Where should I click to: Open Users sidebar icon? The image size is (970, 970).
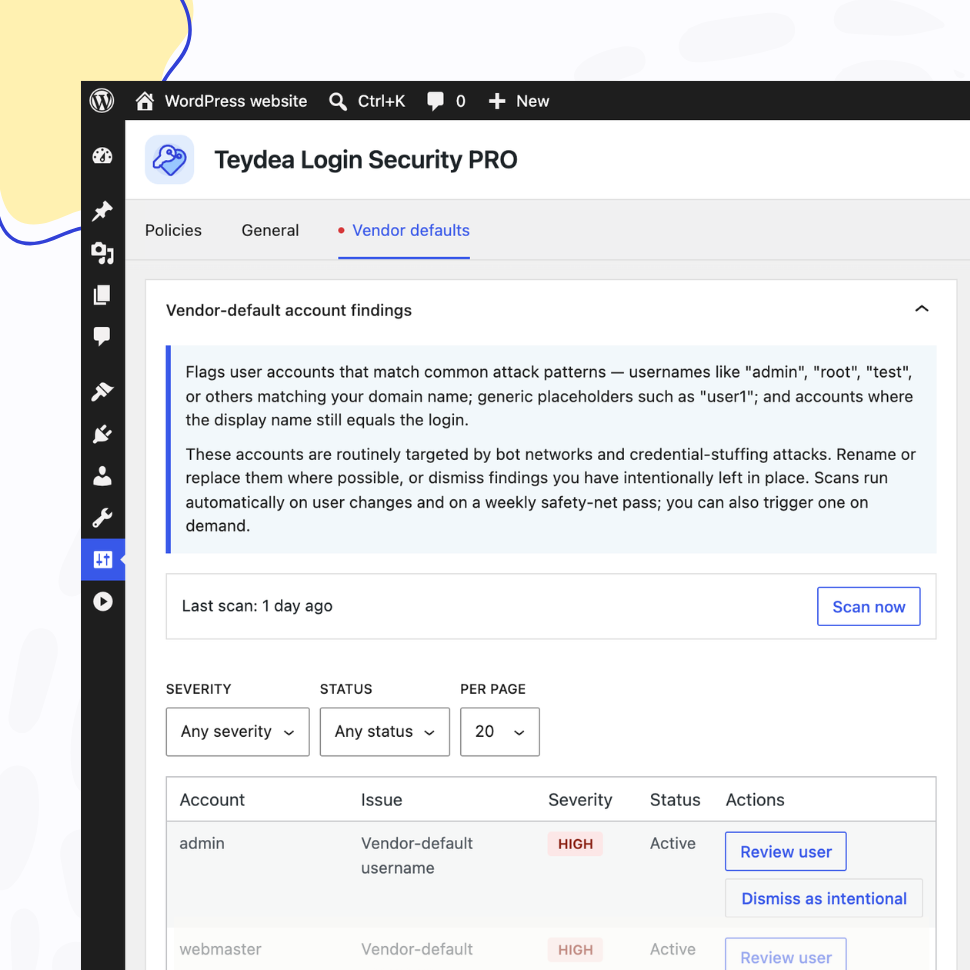click(103, 476)
